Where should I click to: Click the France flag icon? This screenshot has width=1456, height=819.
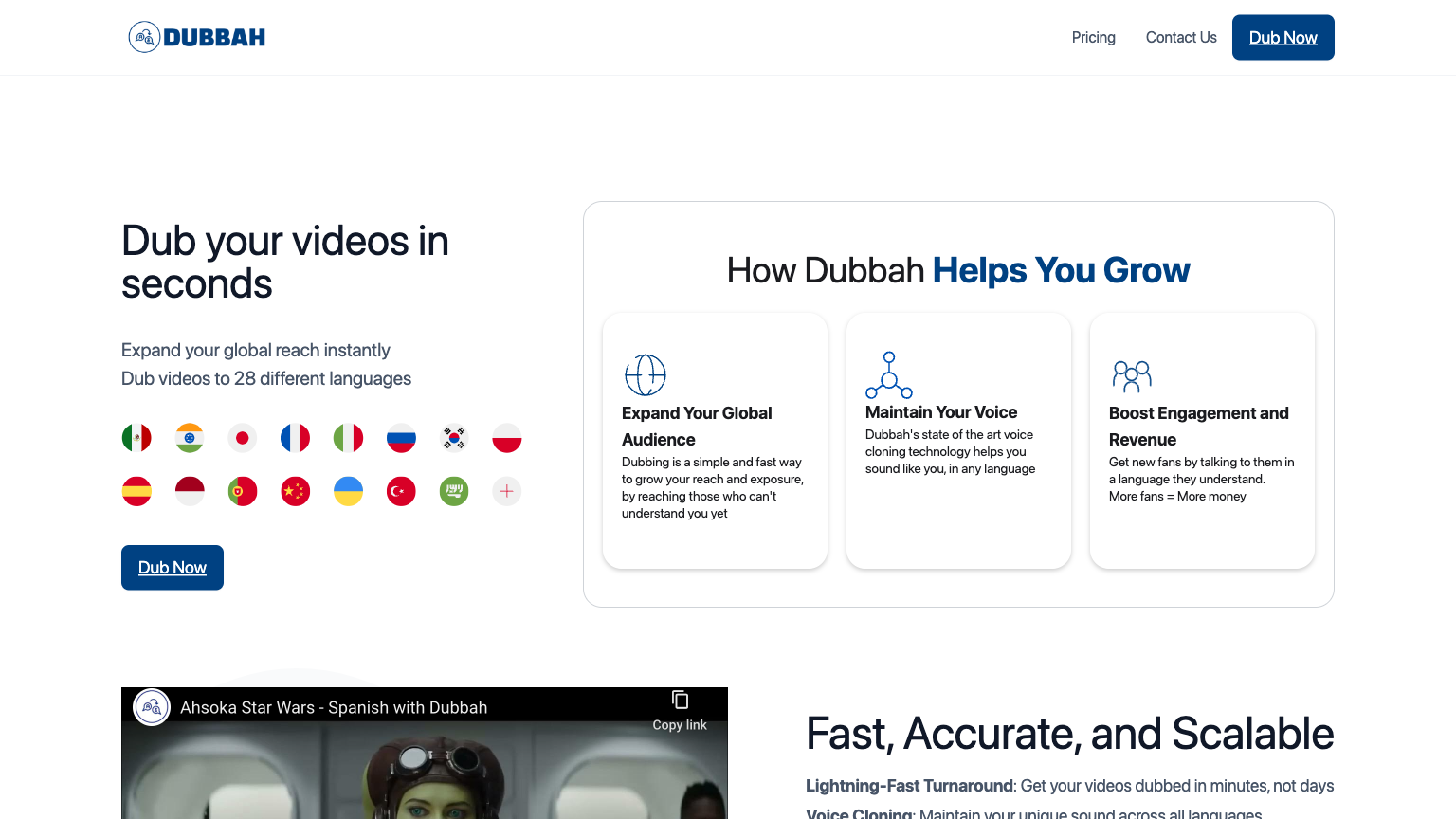(x=295, y=438)
